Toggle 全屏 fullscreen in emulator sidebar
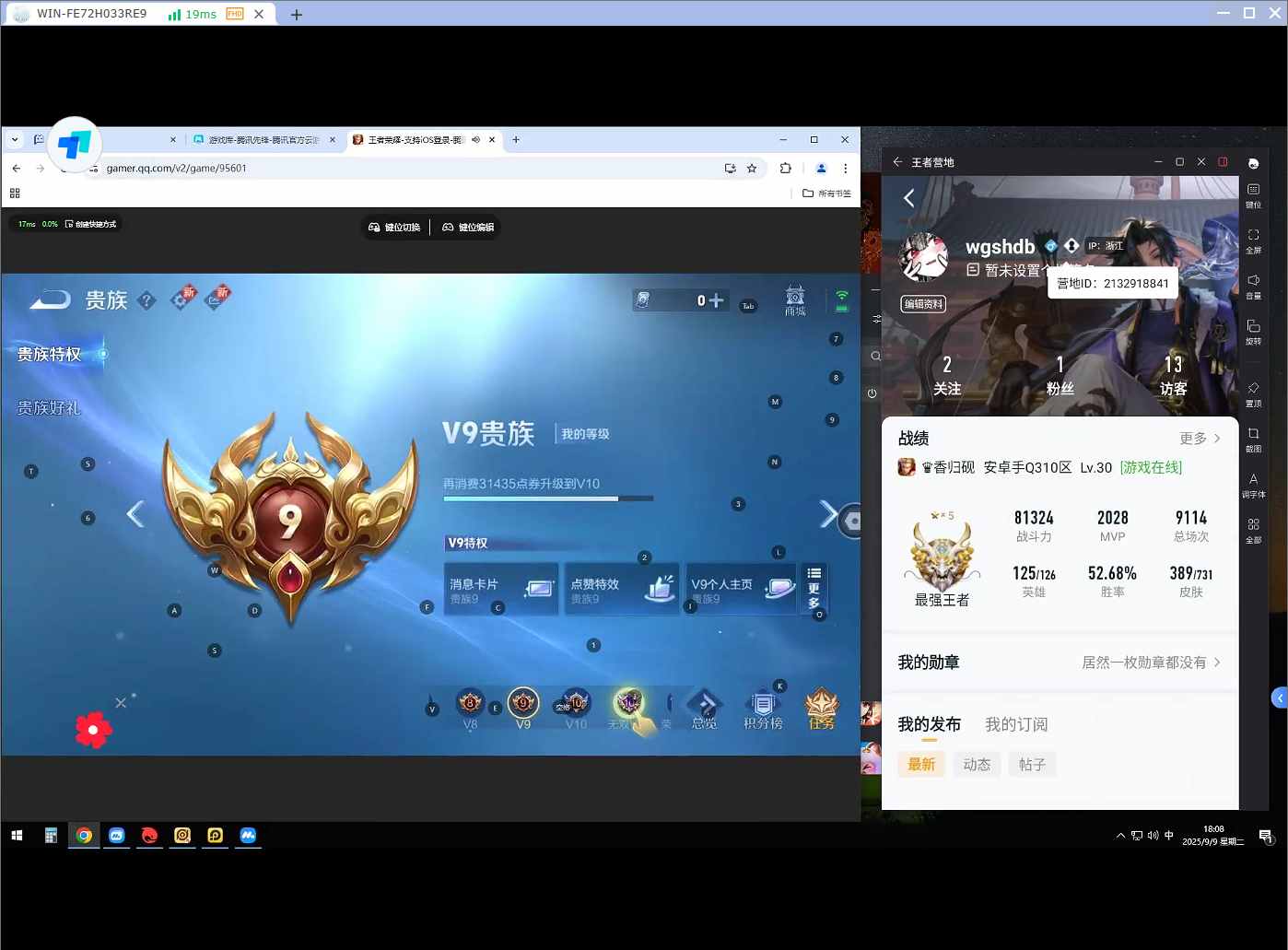The image size is (1288, 950). pyautogui.click(x=1253, y=241)
